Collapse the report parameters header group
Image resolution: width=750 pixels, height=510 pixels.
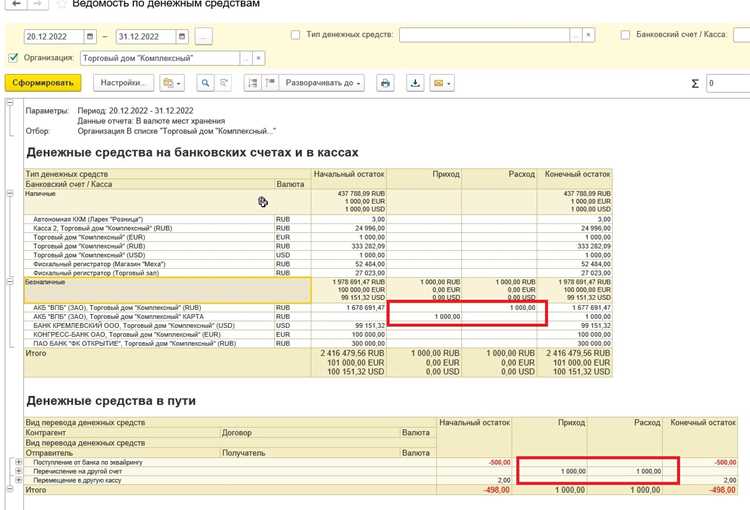tap(10, 102)
